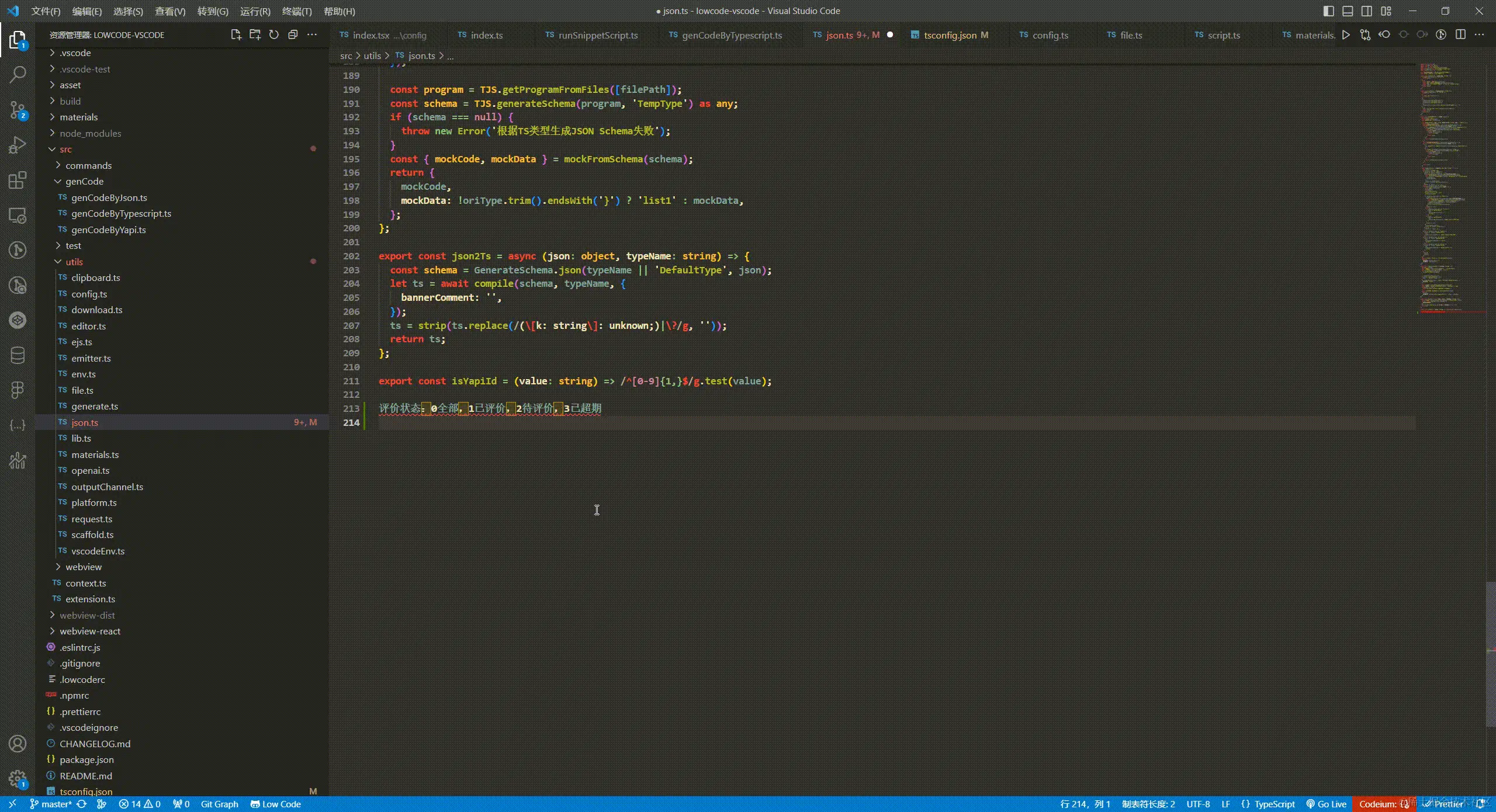Open Source Control view icon

(18, 110)
